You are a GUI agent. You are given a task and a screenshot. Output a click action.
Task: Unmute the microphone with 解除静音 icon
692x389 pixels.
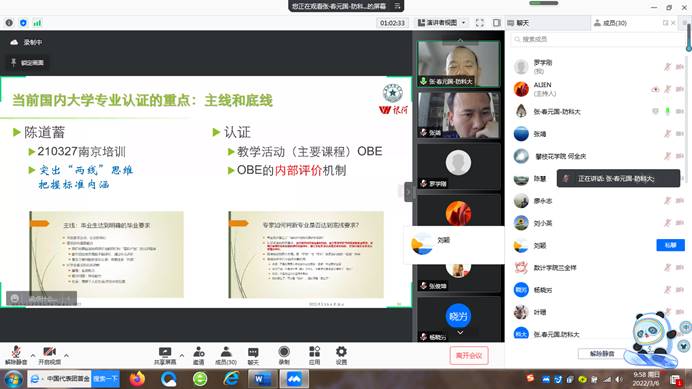16,355
